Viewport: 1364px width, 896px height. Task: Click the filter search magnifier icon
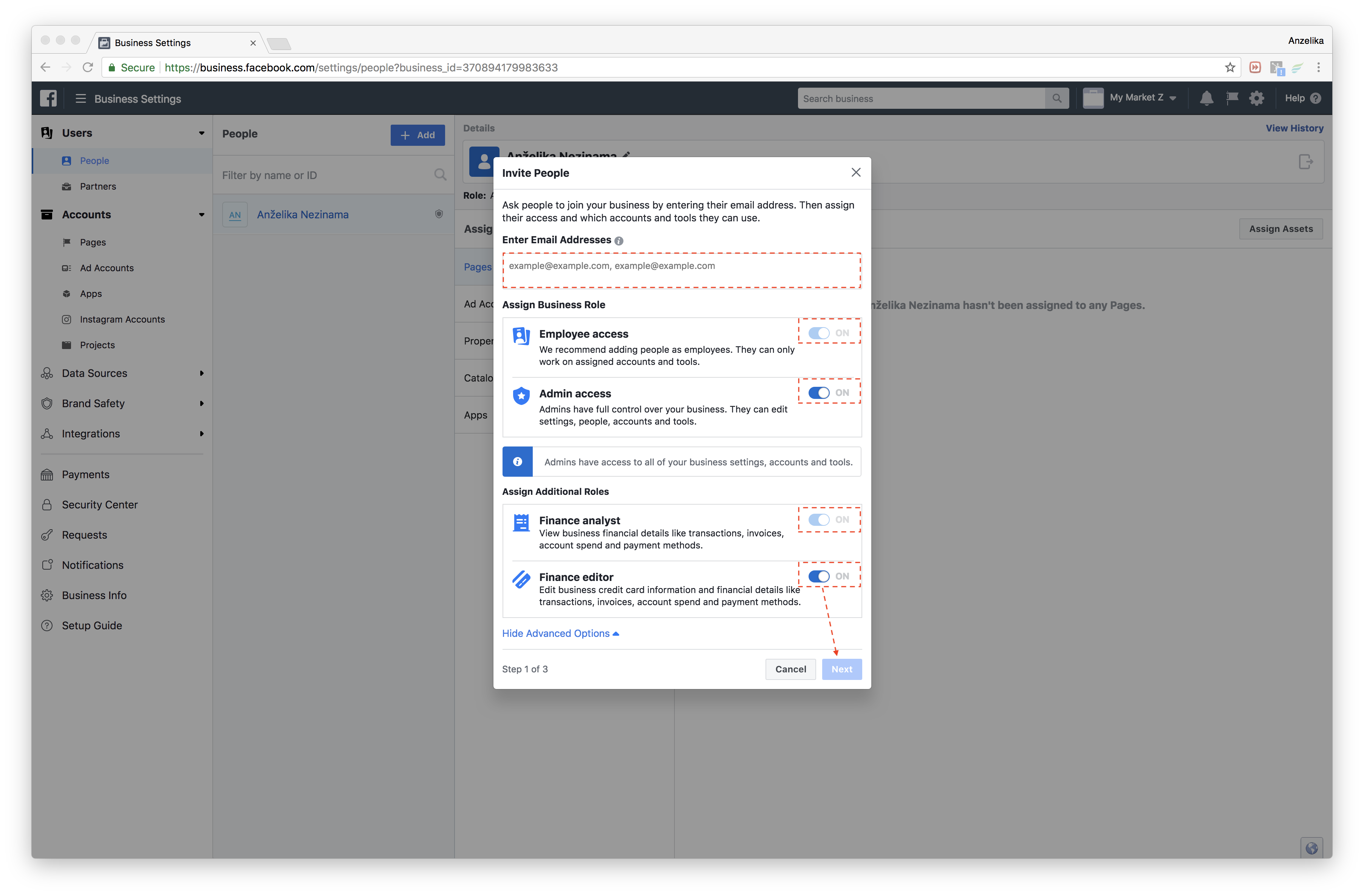439,175
